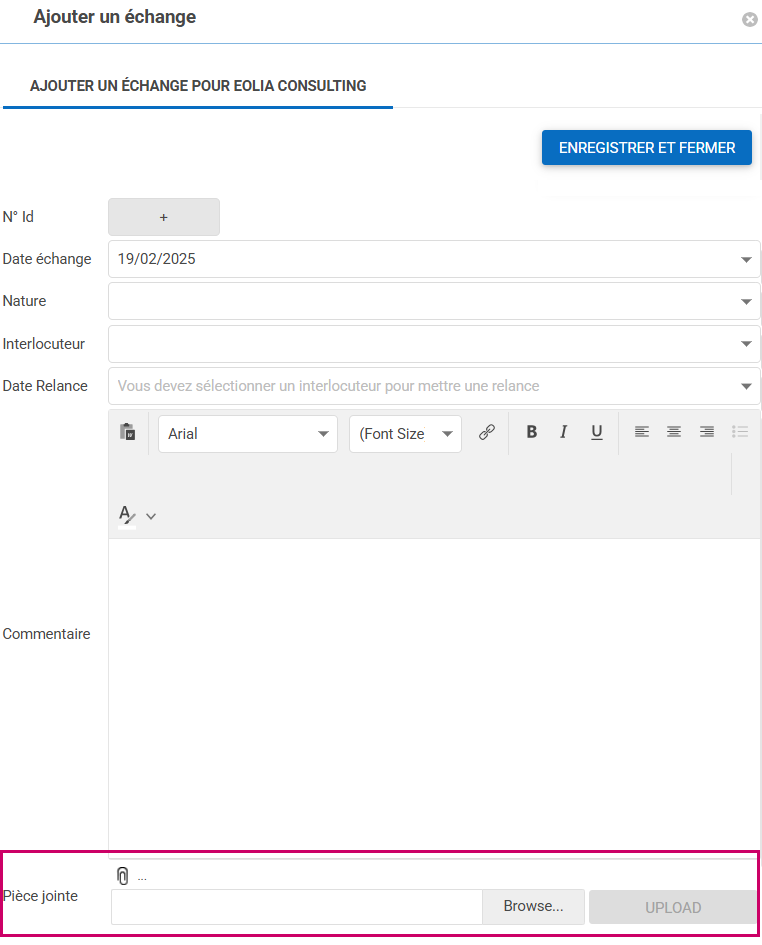Toggle underline formatting
Screen dimensions: 762x945
coord(597,432)
